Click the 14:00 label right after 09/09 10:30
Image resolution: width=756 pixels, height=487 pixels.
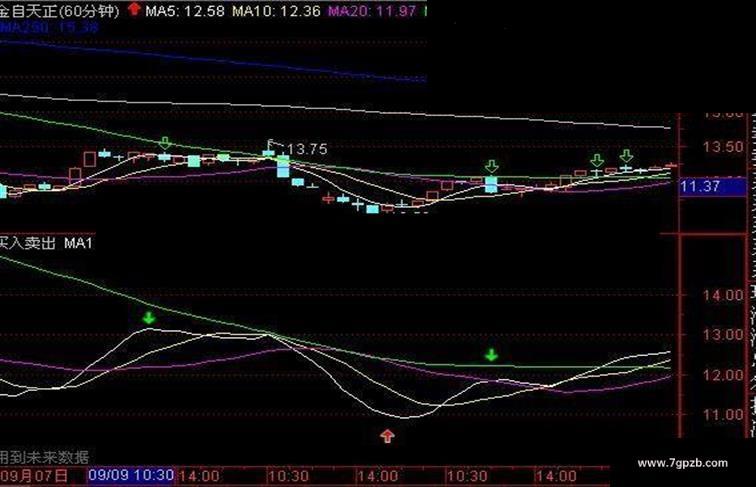(x=199, y=476)
